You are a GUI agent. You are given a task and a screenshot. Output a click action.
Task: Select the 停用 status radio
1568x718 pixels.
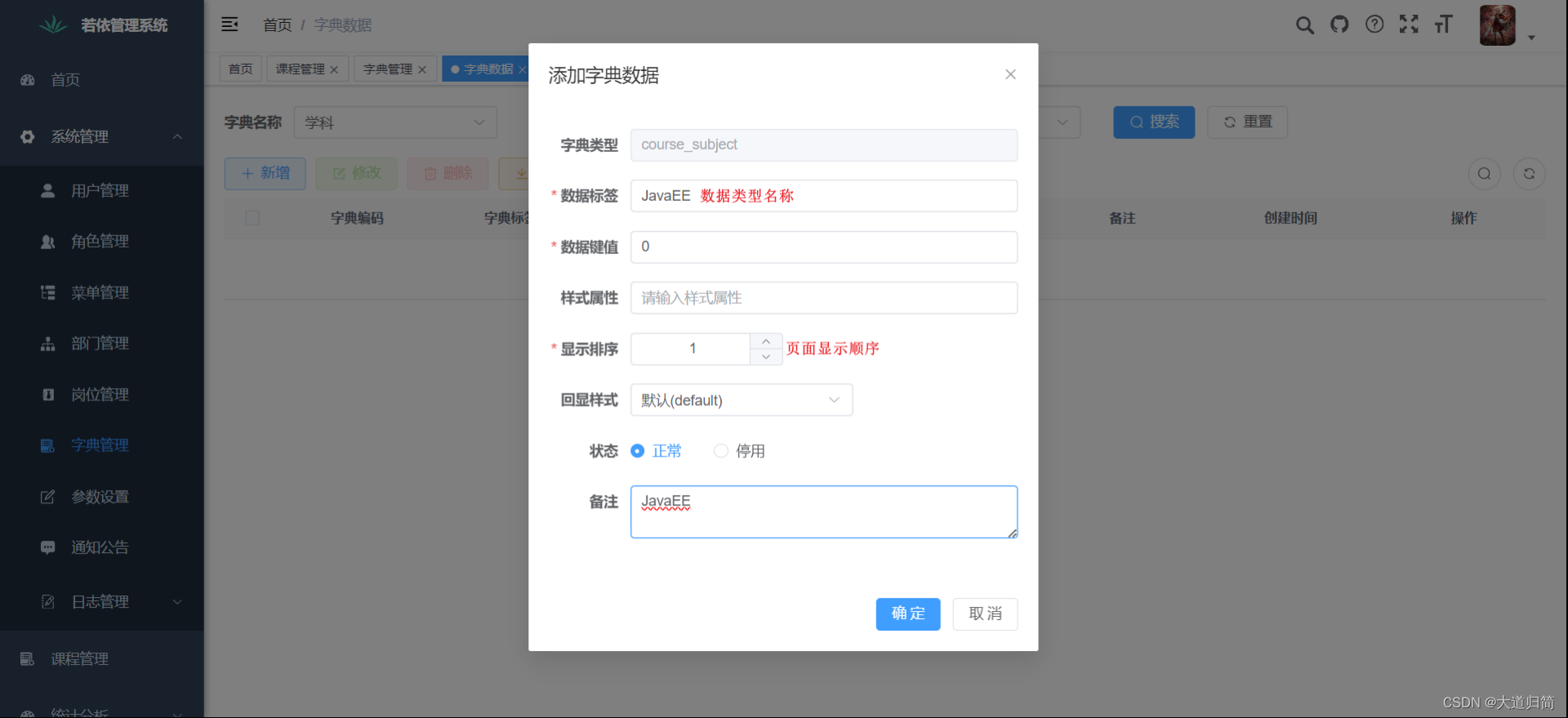pos(721,451)
